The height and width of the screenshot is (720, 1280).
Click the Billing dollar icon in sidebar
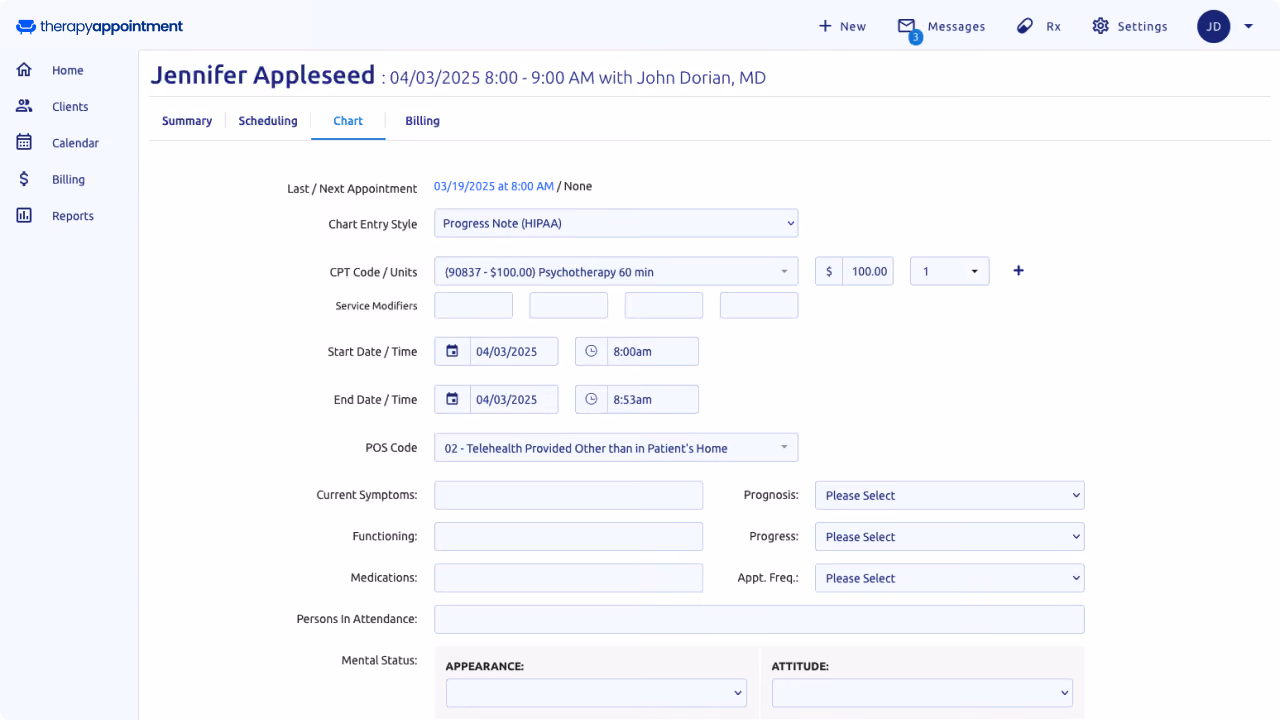pyautogui.click(x=24, y=179)
